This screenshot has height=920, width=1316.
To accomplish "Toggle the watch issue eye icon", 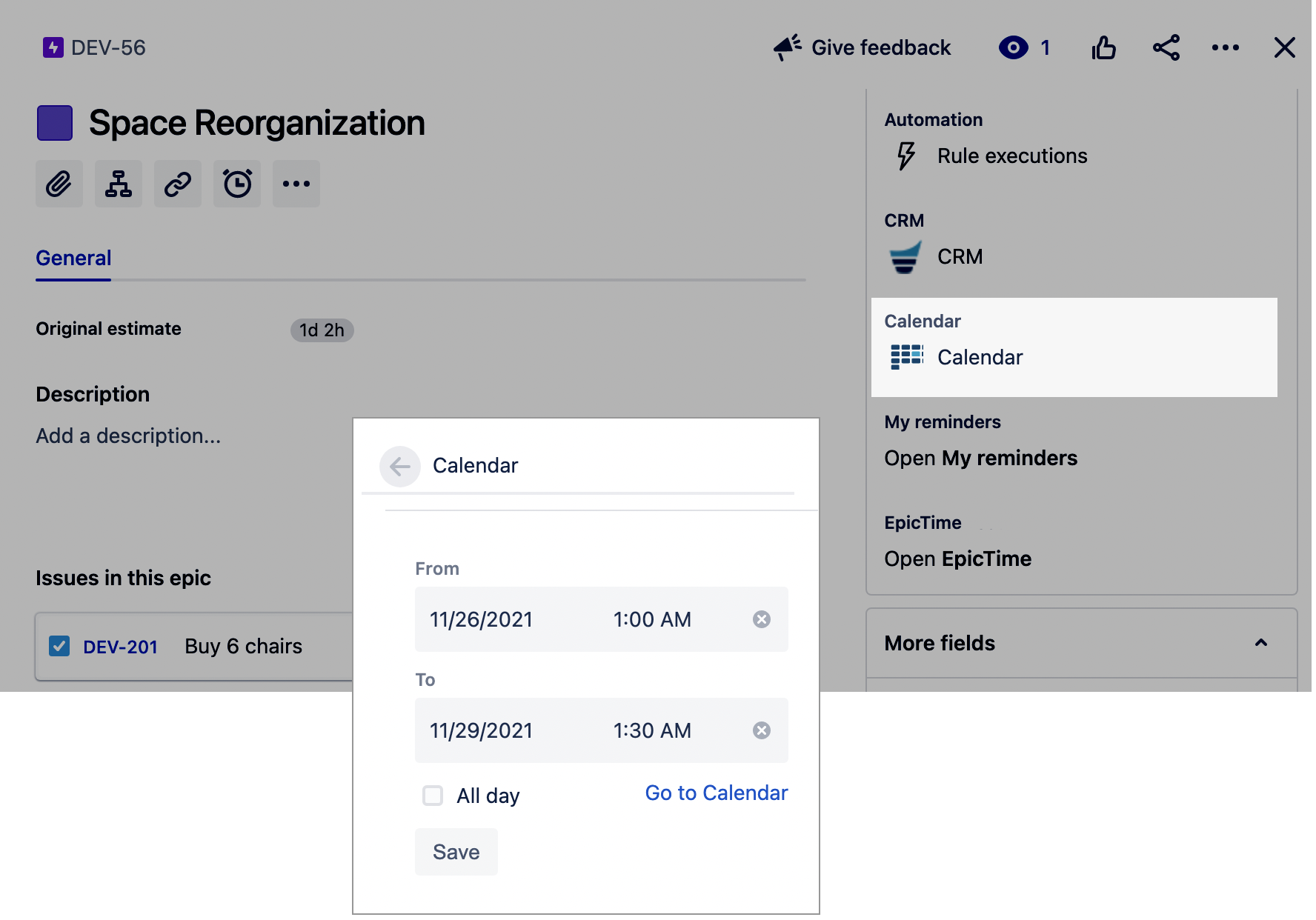I will coord(1013,48).
